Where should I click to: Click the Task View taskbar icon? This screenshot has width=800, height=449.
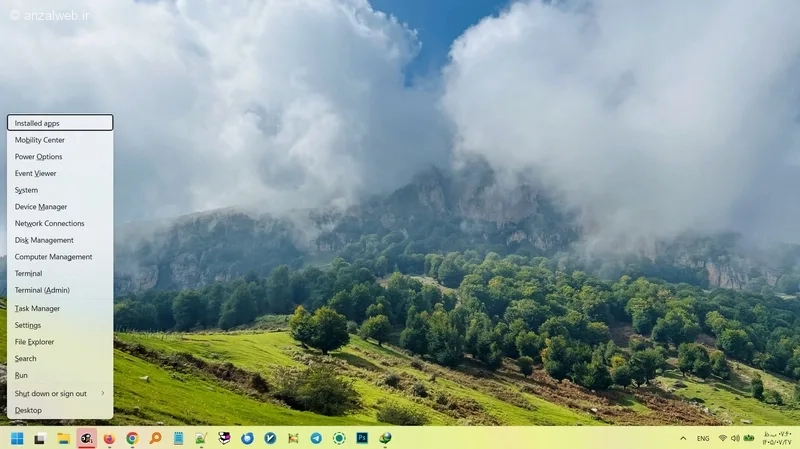40,438
